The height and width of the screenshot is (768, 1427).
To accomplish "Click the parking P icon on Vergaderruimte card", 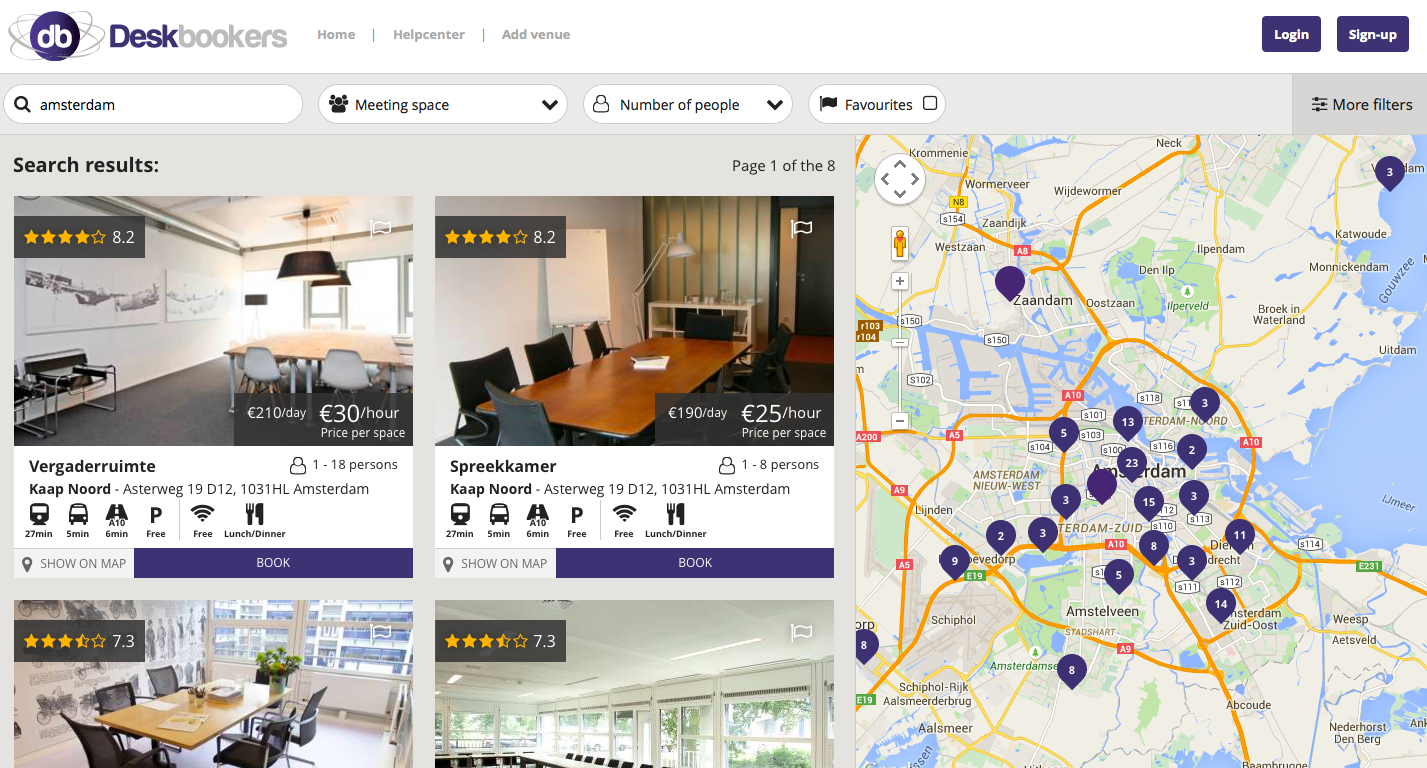I will [x=155, y=515].
